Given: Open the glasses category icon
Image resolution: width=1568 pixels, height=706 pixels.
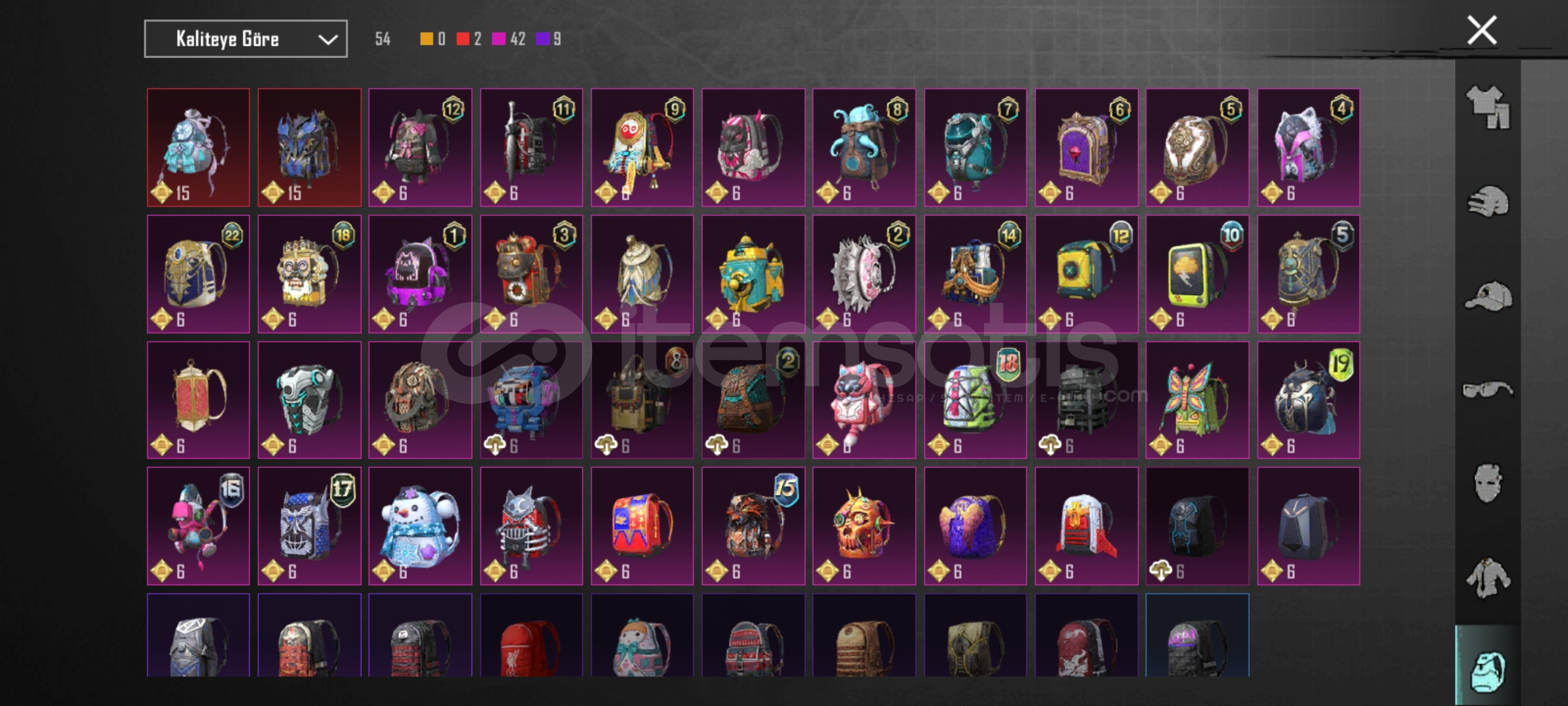Looking at the screenshot, I should pyautogui.click(x=1488, y=390).
